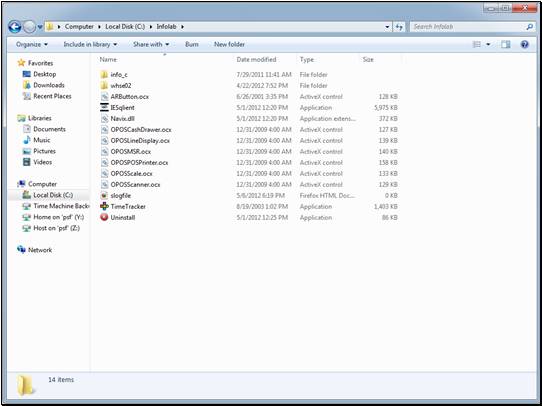Click the slogfile Firefox document icon

[x=104, y=195]
